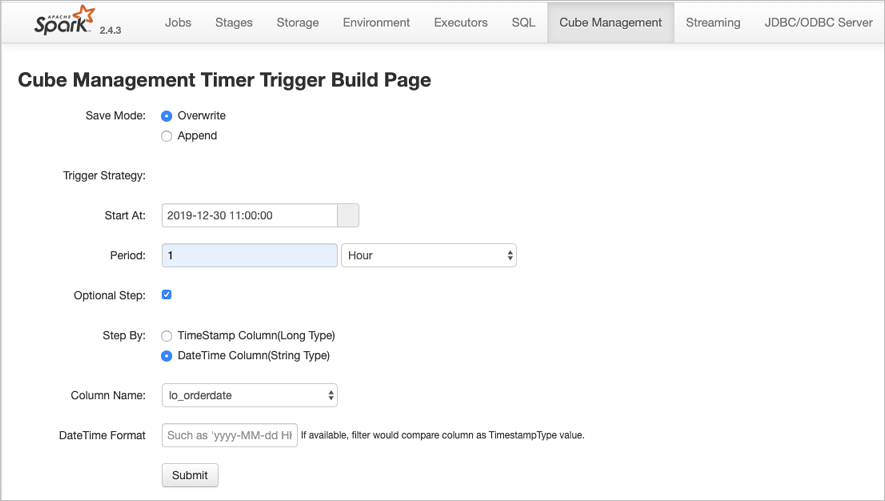Switch to the SQL tab
This screenshot has height=501, width=885.
point(523,23)
